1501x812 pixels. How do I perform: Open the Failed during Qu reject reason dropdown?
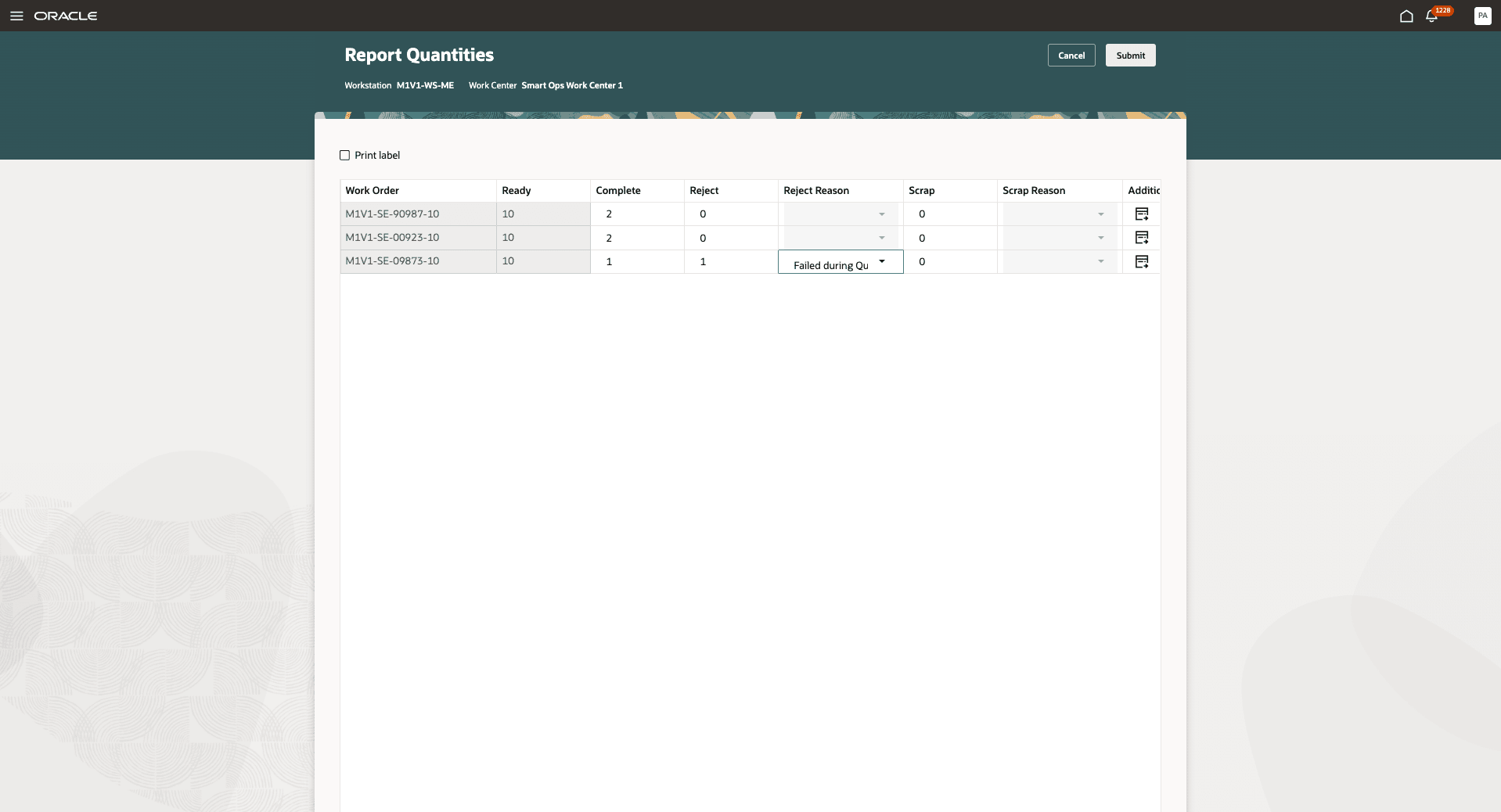(882, 261)
